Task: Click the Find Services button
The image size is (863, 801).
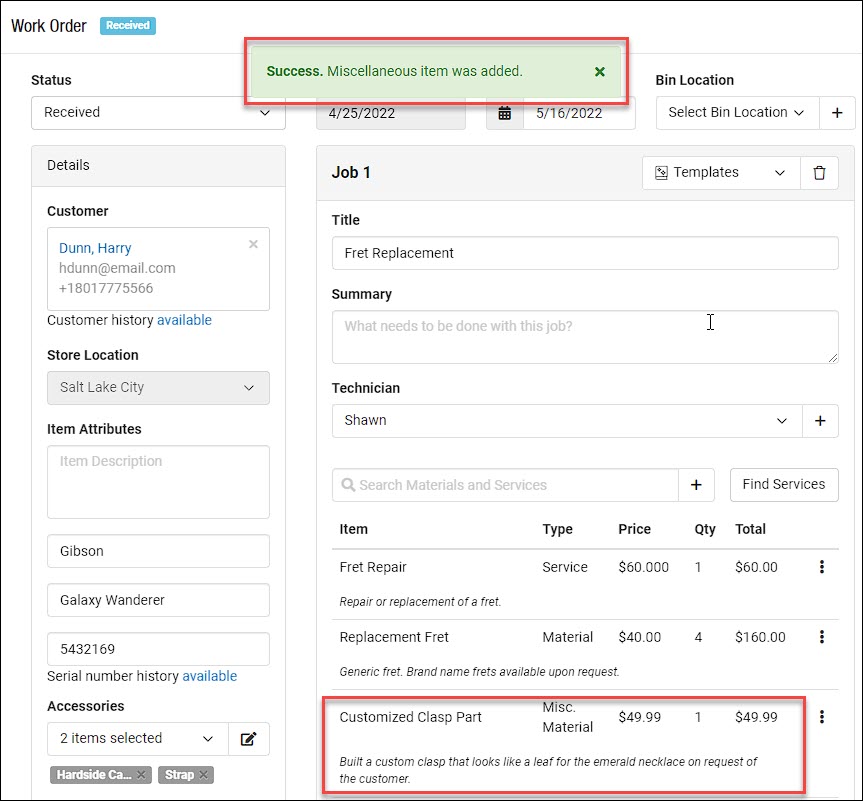Action: [783, 485]
